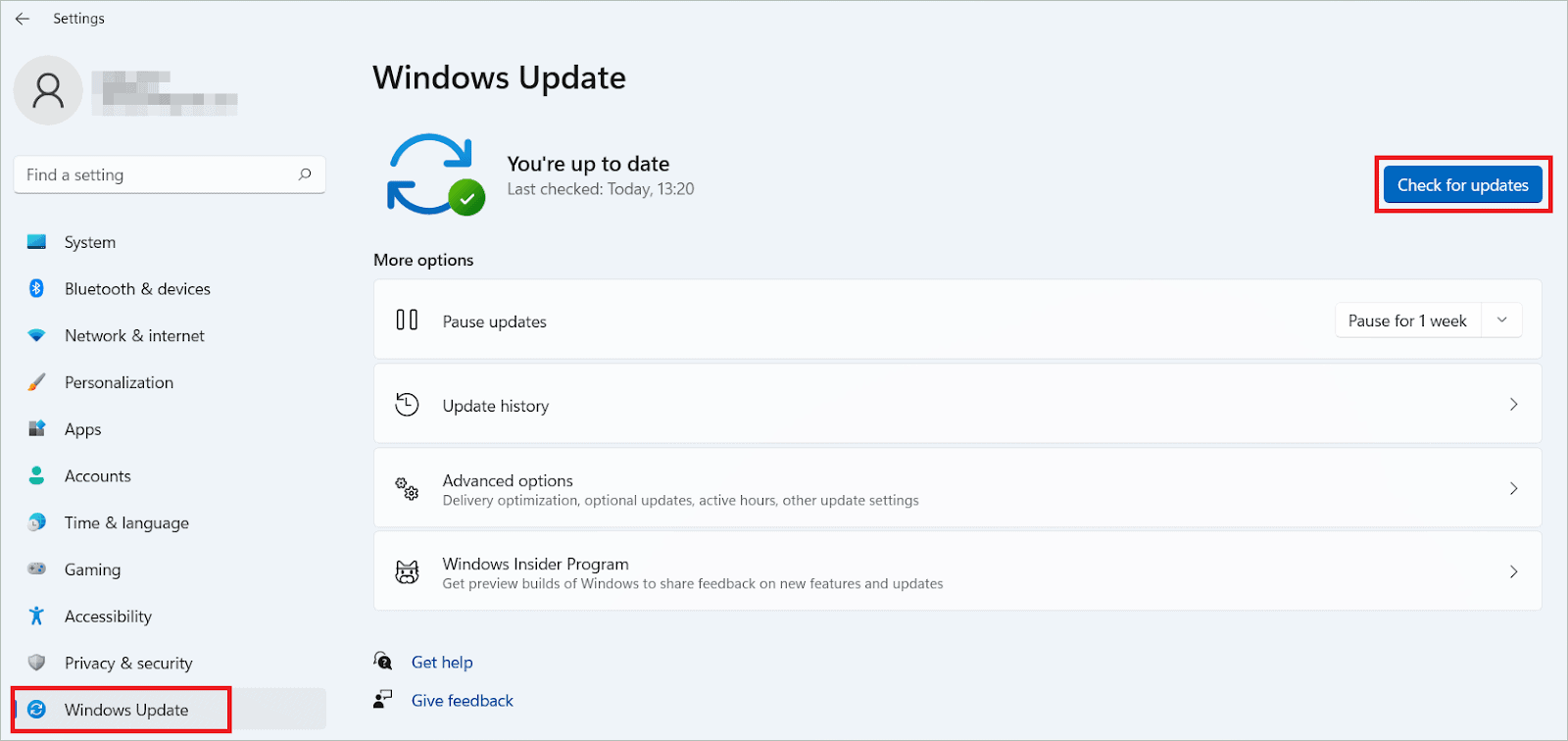Click the blurred account name
Screen dimensions: 1568x741
click(165, 93)
